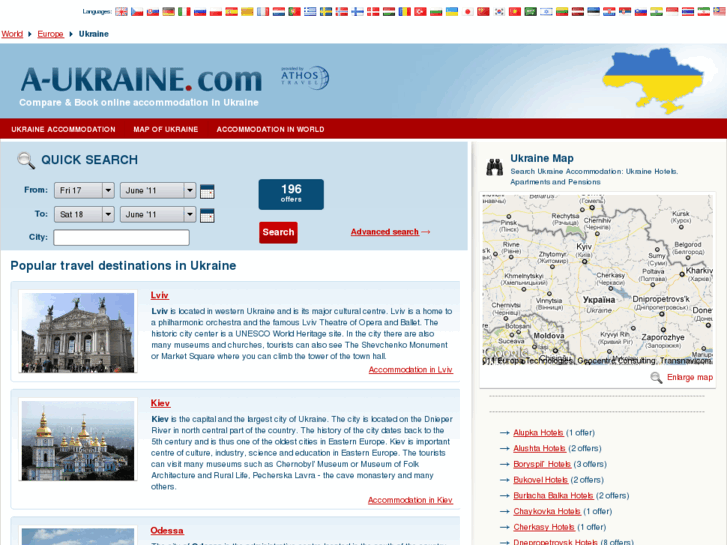Select the Norwegian flag language
Viewport: 727px width, 545px height.
coord(342,12)
